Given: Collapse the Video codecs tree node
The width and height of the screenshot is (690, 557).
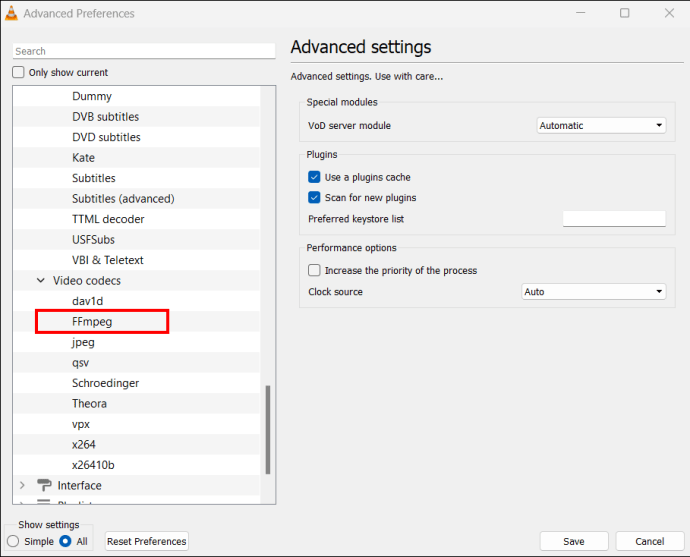Looking at the screenshot, I should pyautogui.click(x=40, y=280).
